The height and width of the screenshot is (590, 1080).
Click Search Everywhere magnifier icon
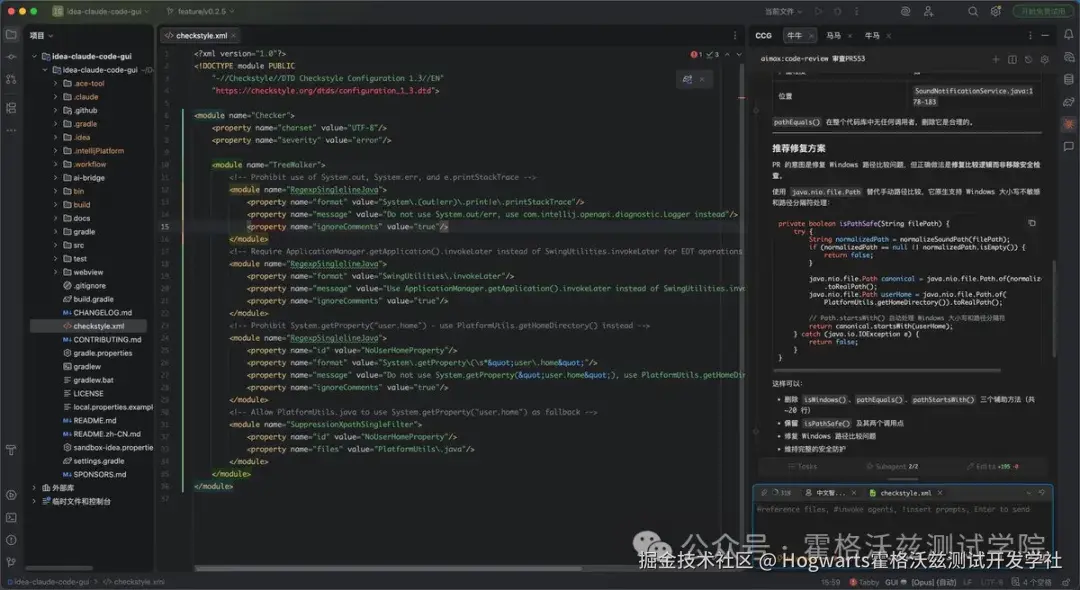coord(973,12)
